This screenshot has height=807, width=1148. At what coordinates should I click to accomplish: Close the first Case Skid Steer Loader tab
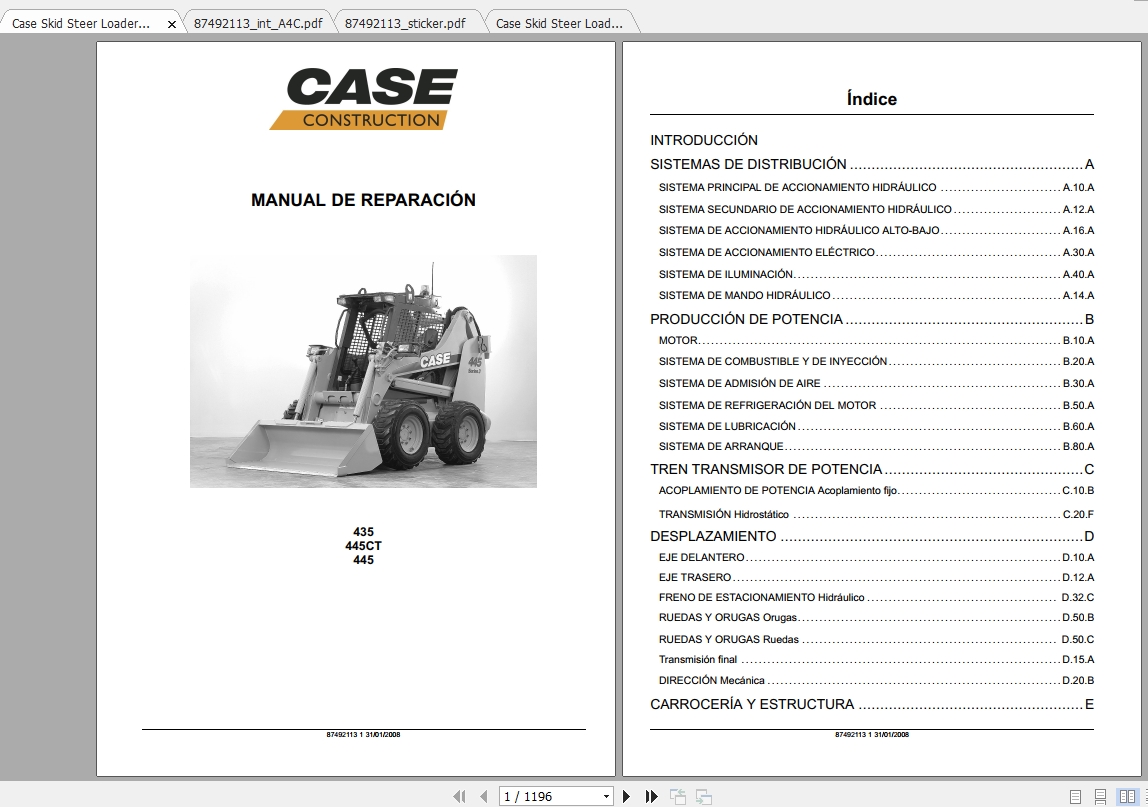(x=171, y=24)
